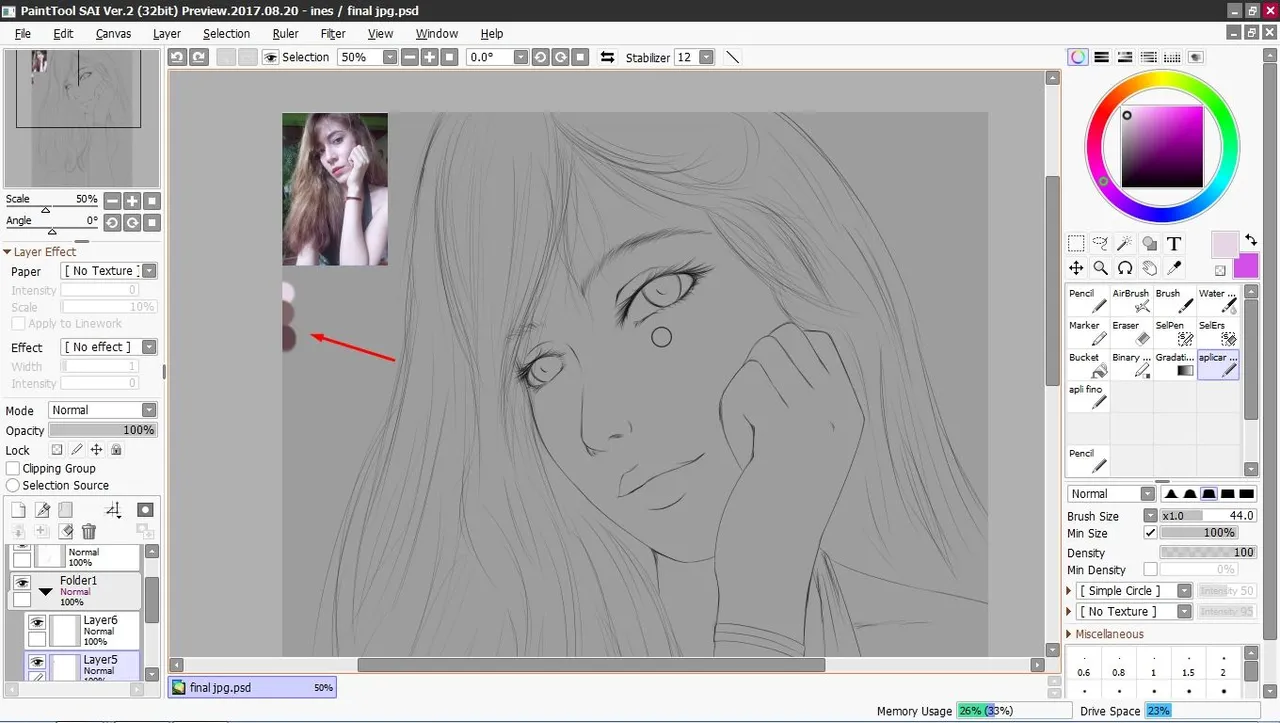This screenshot has width=1280, height=723.
Task: Open the Stabilizer value dropdown
Action: coord(707,58)
